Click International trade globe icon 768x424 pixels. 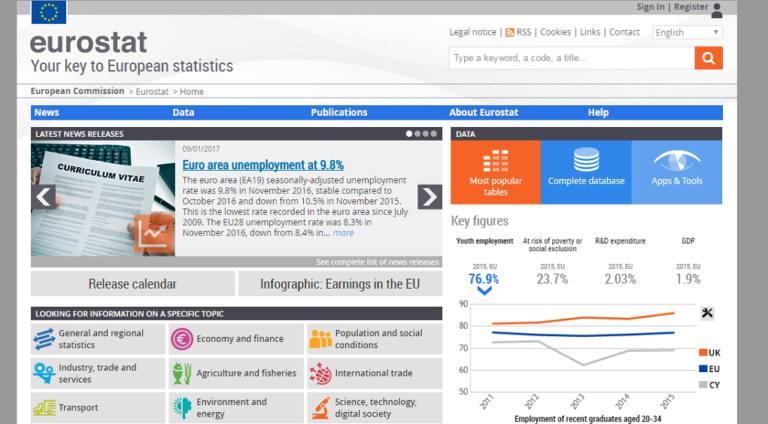click(320, 374)
